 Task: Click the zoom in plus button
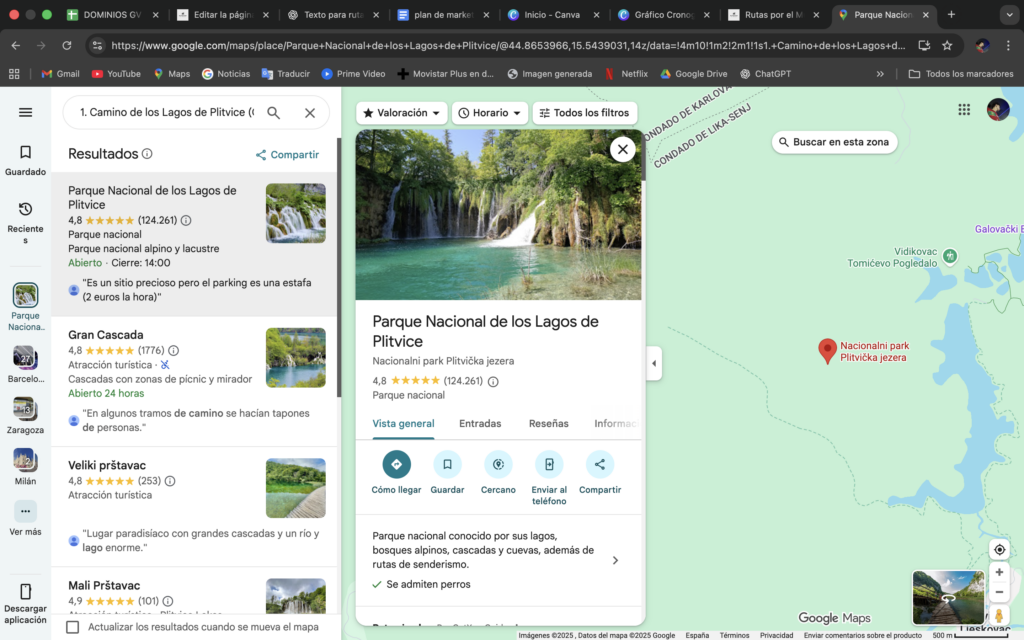point(999,572)
